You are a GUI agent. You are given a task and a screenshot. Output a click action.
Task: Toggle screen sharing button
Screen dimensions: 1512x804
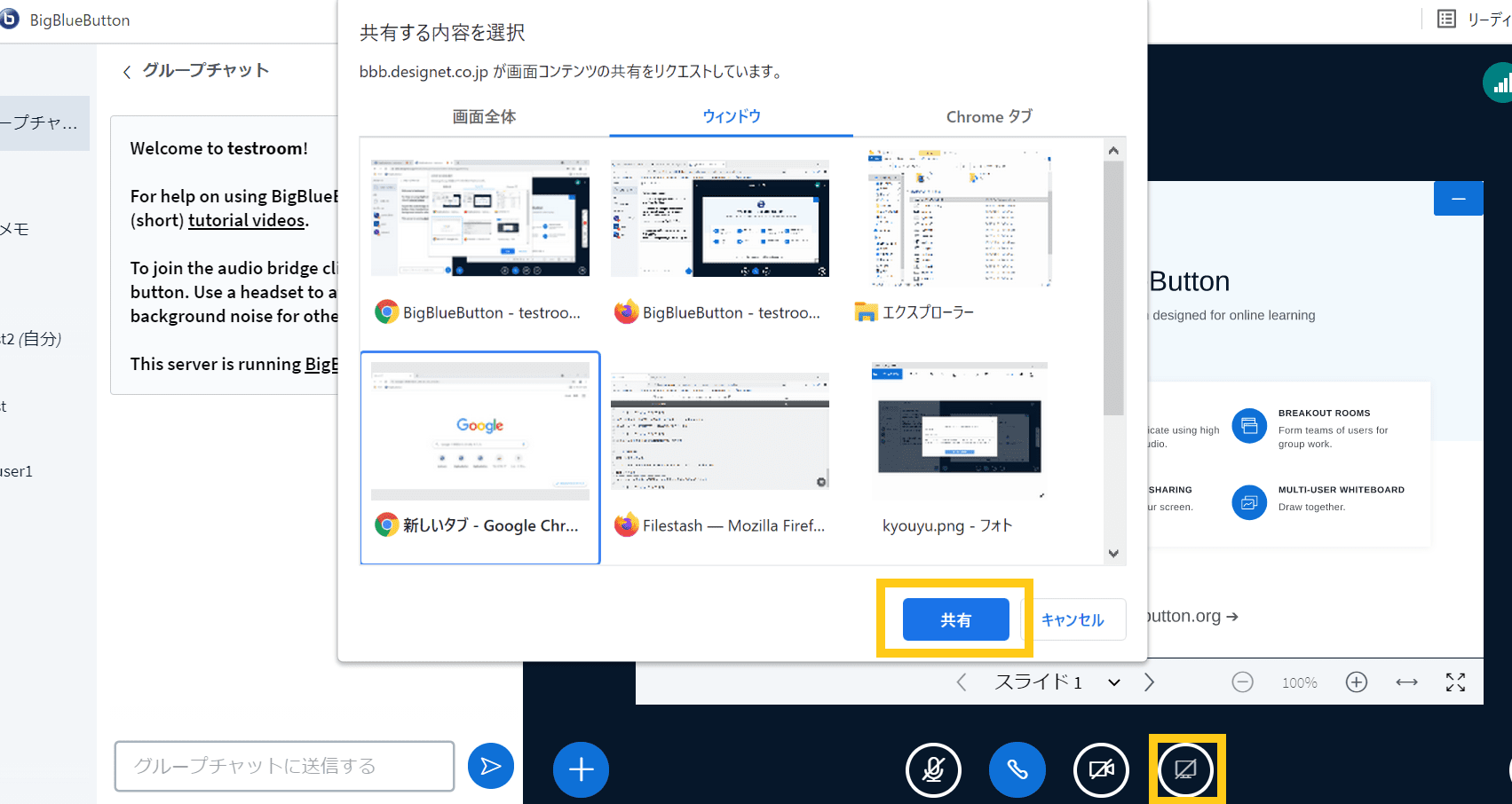tap(1185, 769)
